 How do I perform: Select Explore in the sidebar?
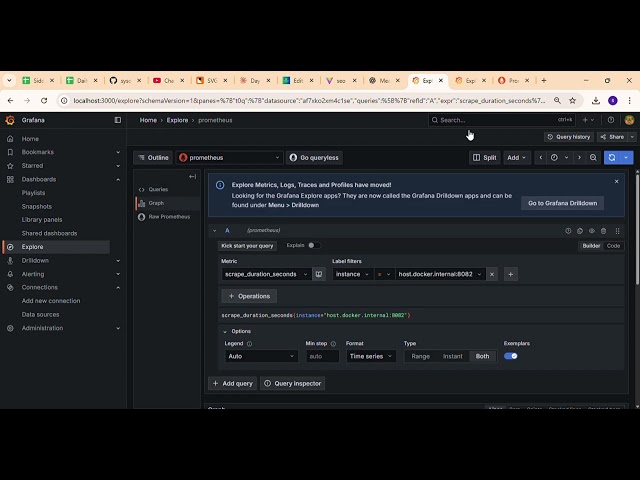56,247
